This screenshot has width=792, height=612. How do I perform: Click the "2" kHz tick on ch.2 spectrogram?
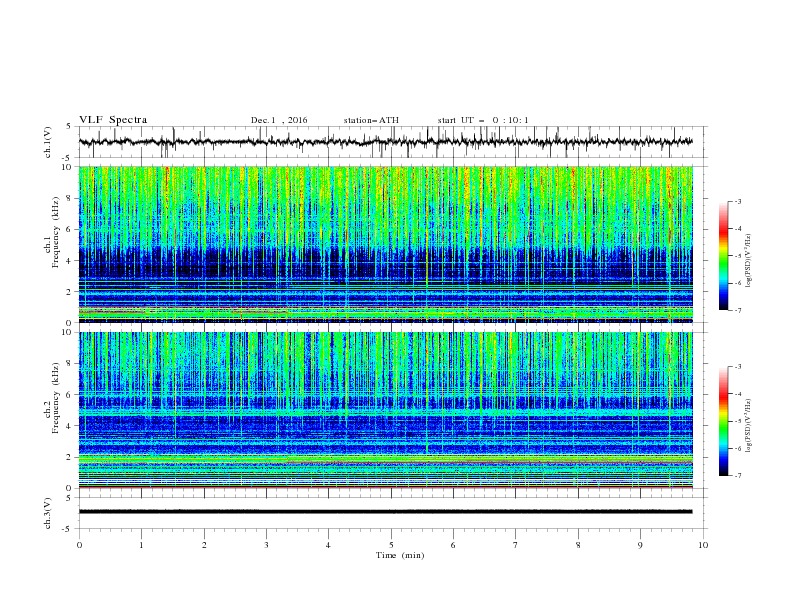(71, 457)
